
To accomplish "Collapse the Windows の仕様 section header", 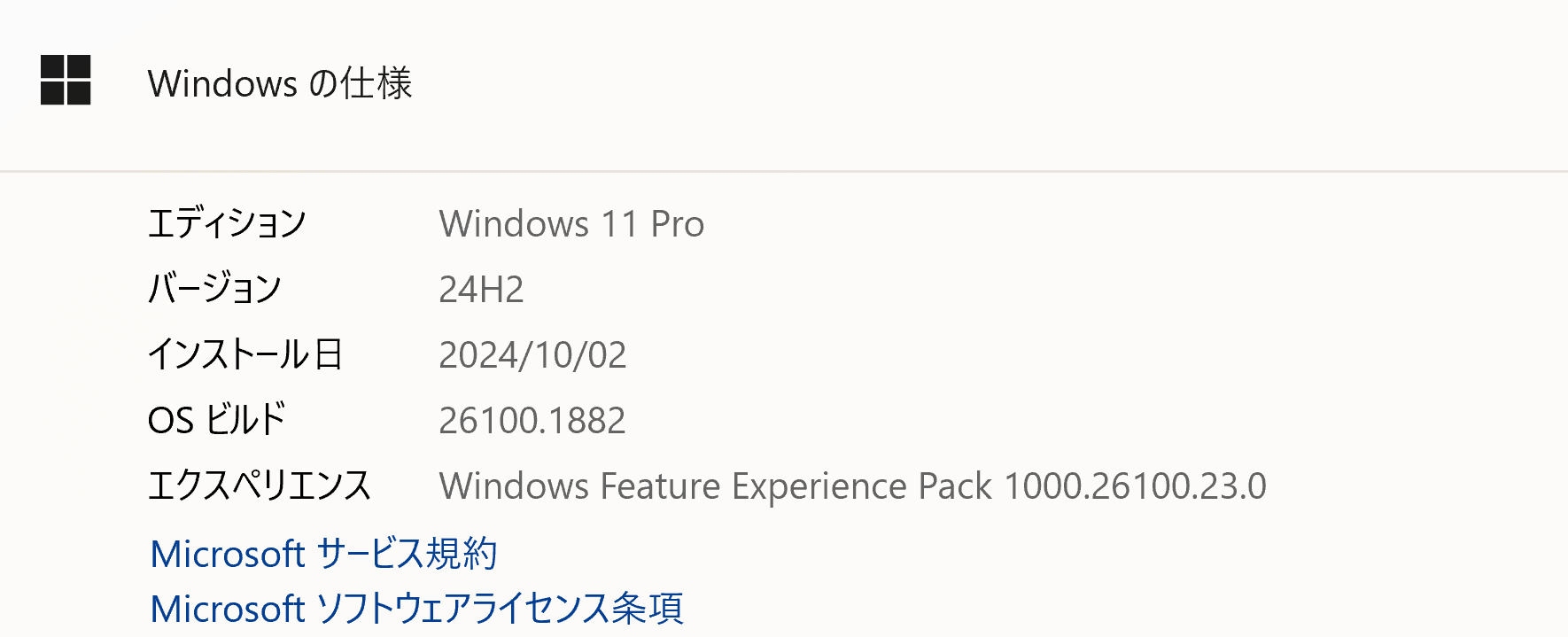I will (x=280, y=83).
